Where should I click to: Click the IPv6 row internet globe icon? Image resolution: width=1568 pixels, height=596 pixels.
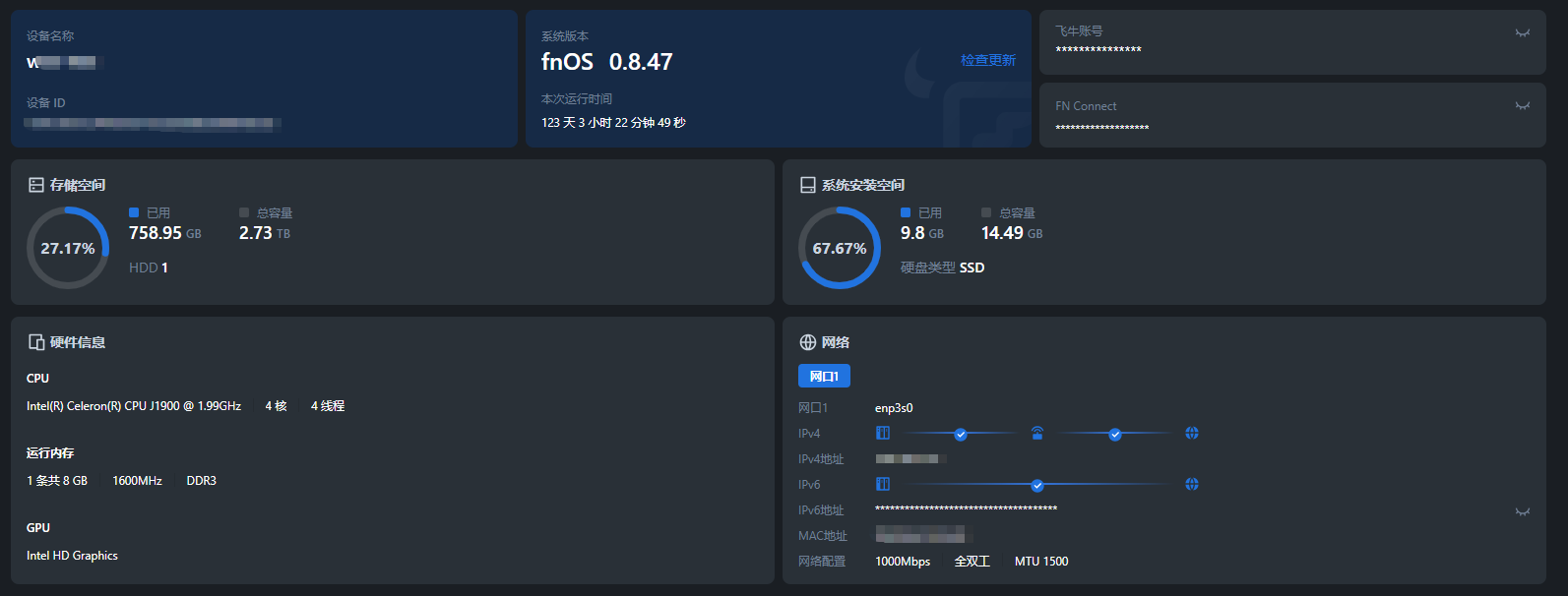(x=1192, y=484)
